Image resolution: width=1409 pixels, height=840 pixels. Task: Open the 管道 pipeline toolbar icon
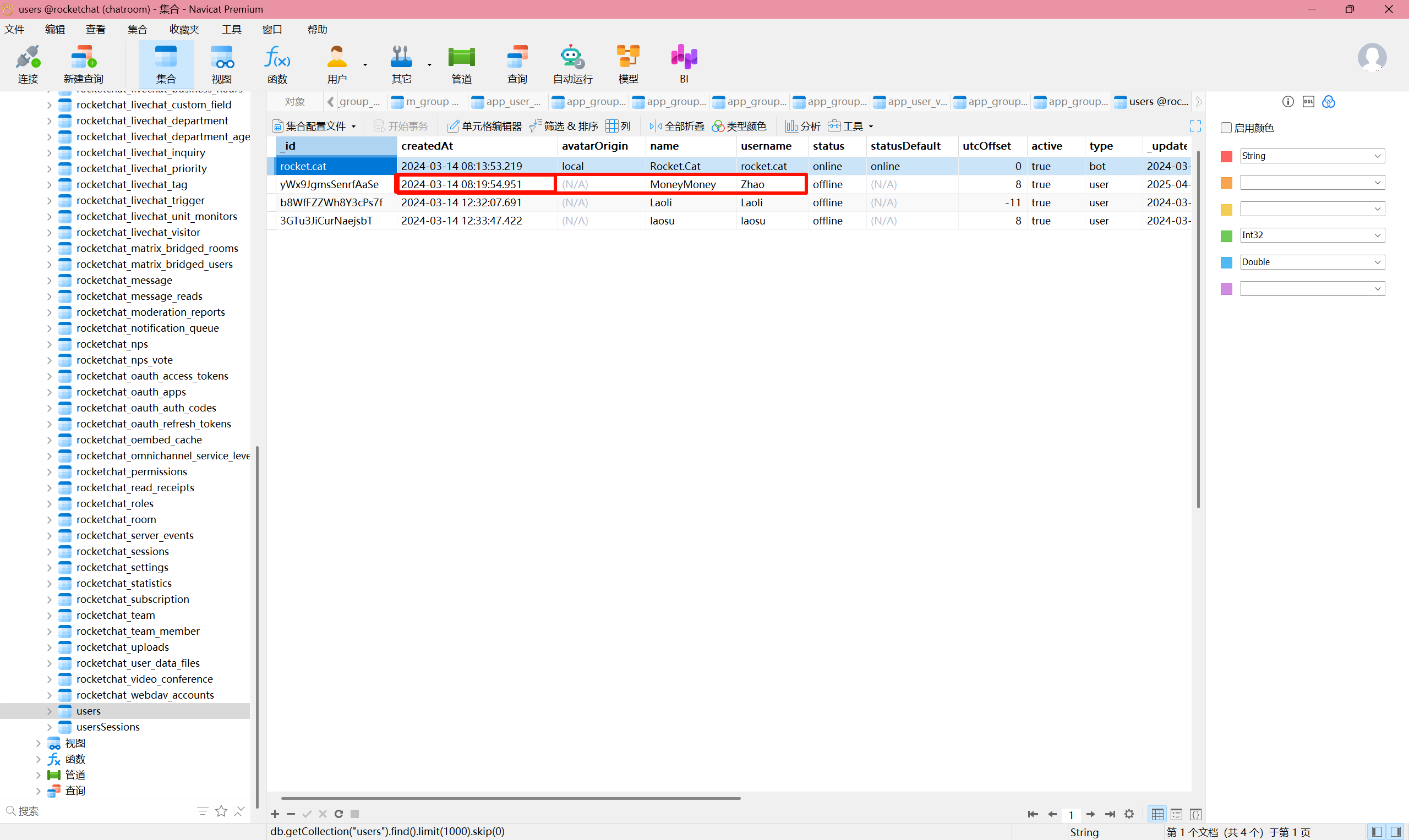point(462,63)
